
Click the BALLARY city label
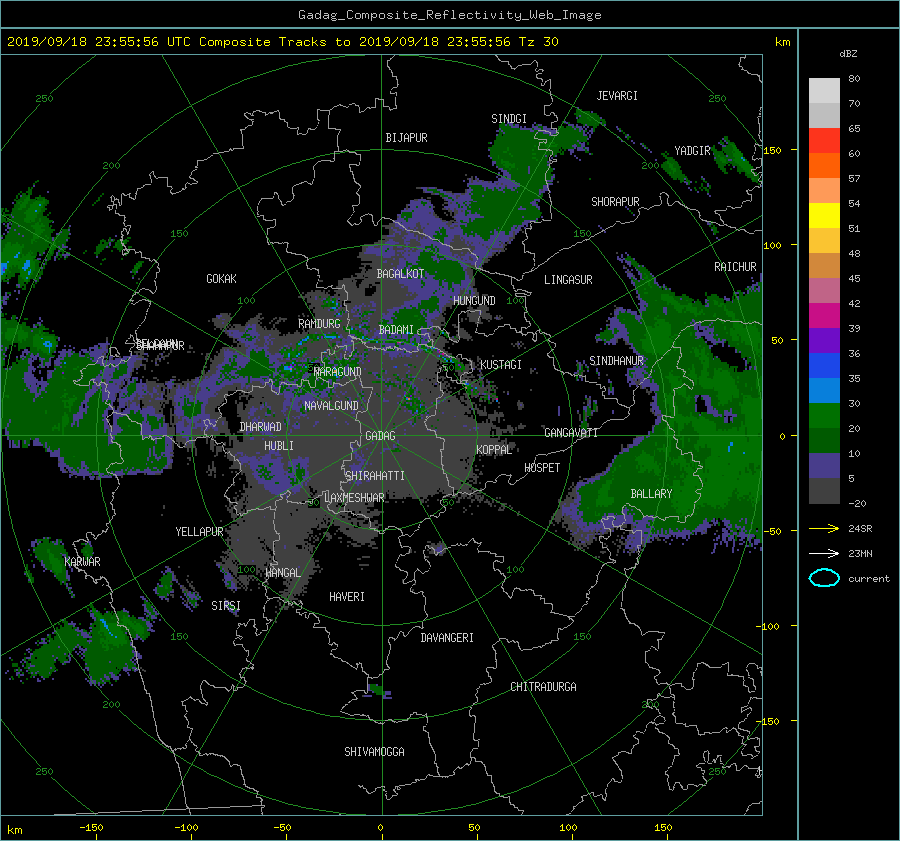point(651,494)
